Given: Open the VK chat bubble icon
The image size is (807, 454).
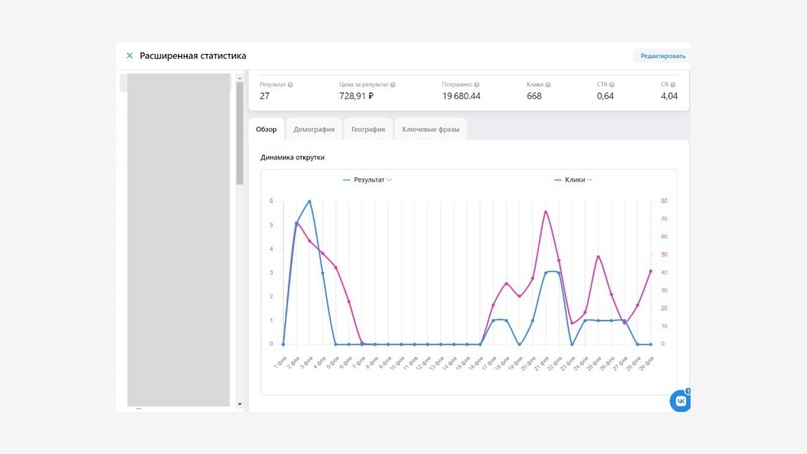Looking at the screenshot, I should 680,401.
